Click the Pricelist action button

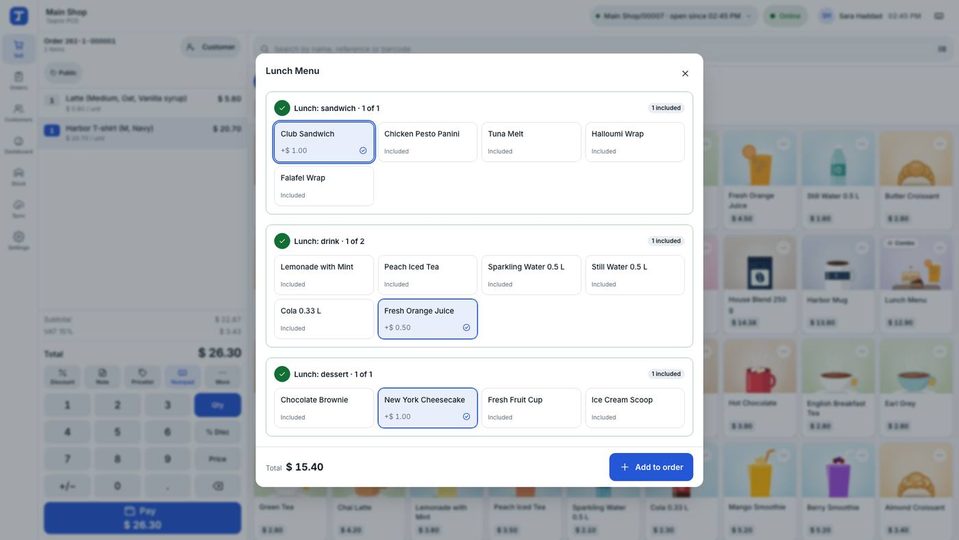click(x=143, y=376)
